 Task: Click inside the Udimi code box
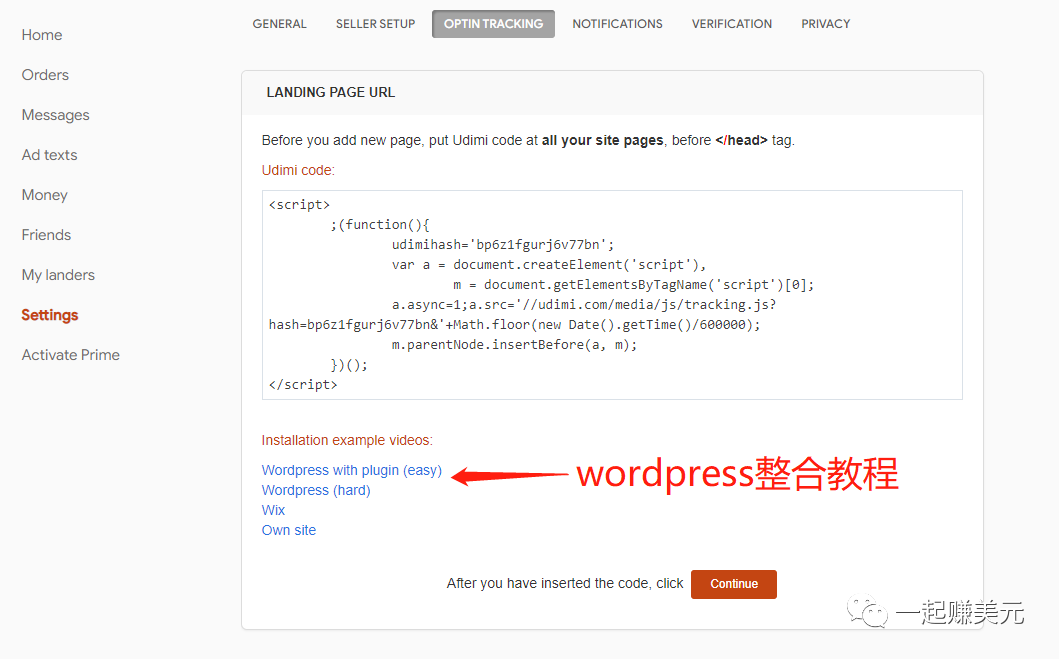tap(612, 294)
